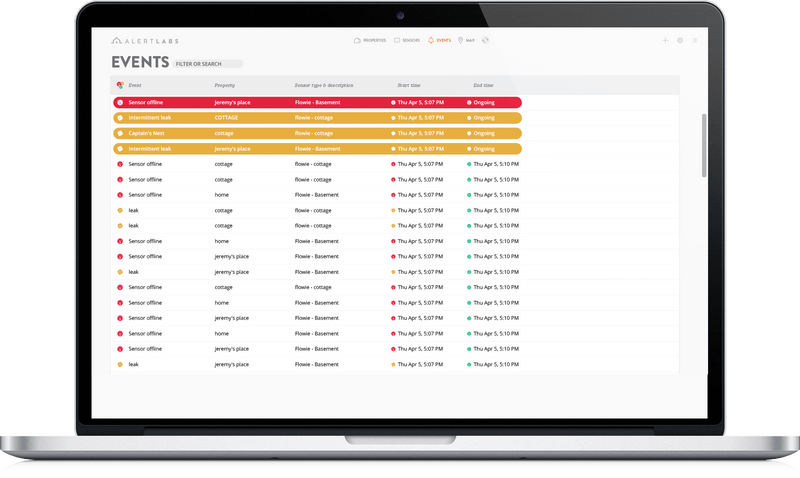Click the events list vertical scrollbar
Viewport: 800px width, 478px height.
704,145
